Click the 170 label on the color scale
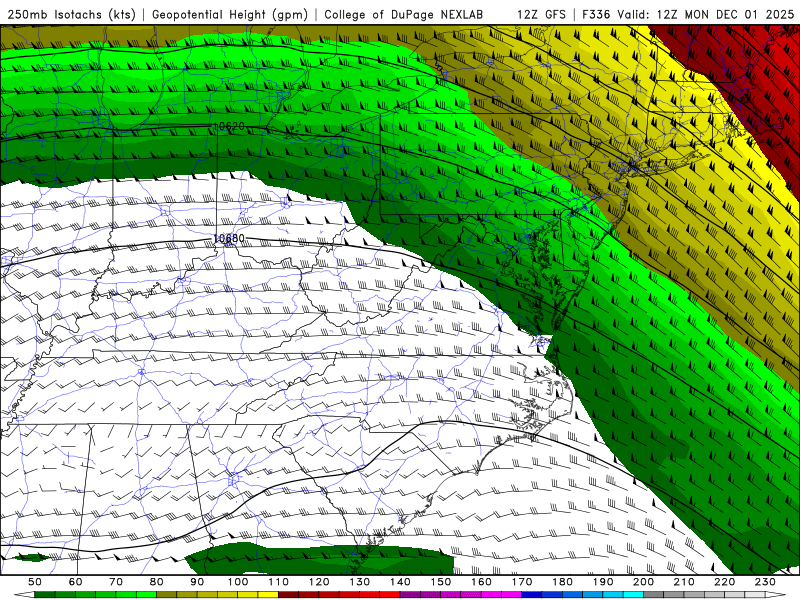This screenshot has width=800, height=600. [x=521, y=582]
